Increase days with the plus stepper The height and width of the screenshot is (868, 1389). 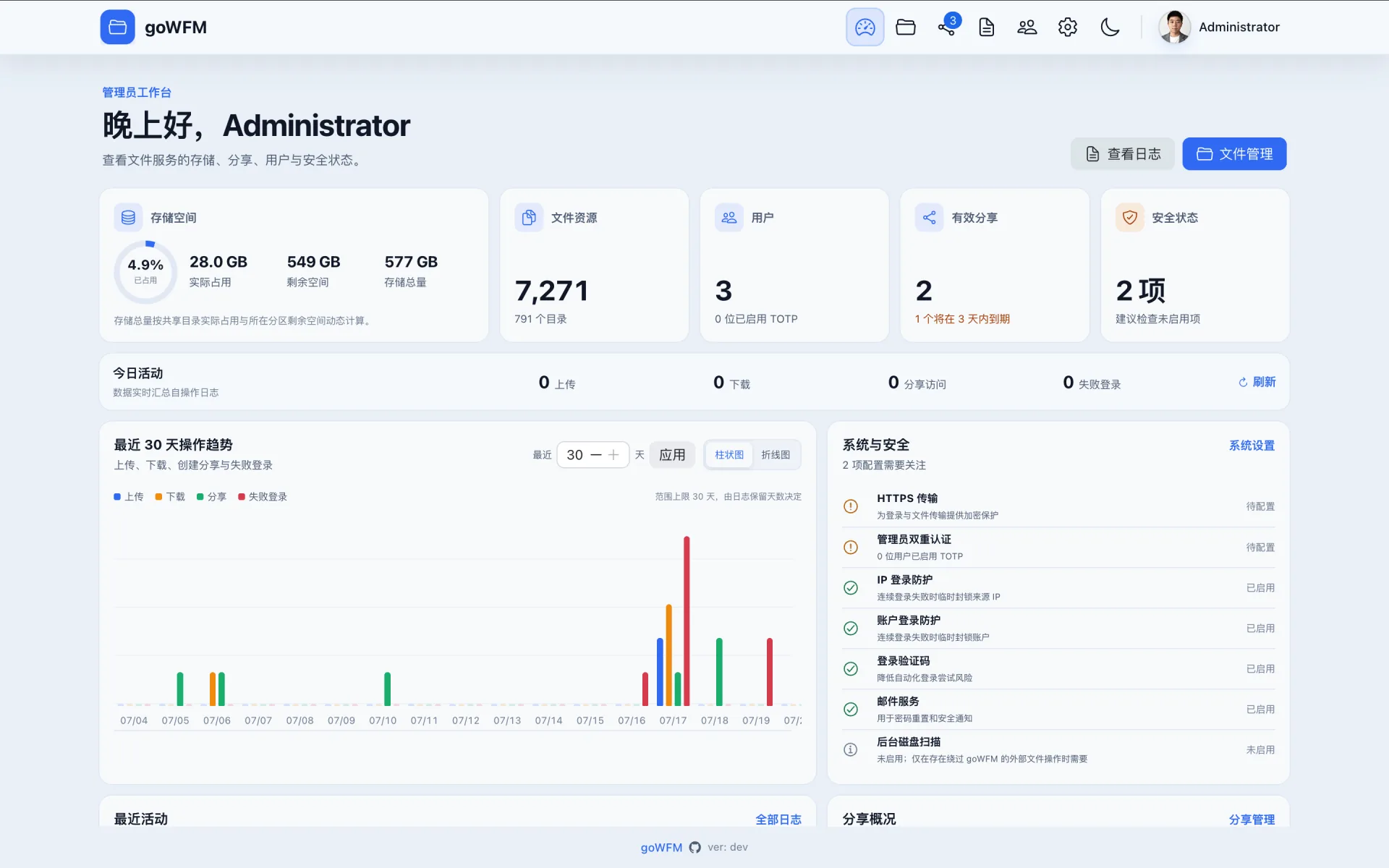pos(613,455)
